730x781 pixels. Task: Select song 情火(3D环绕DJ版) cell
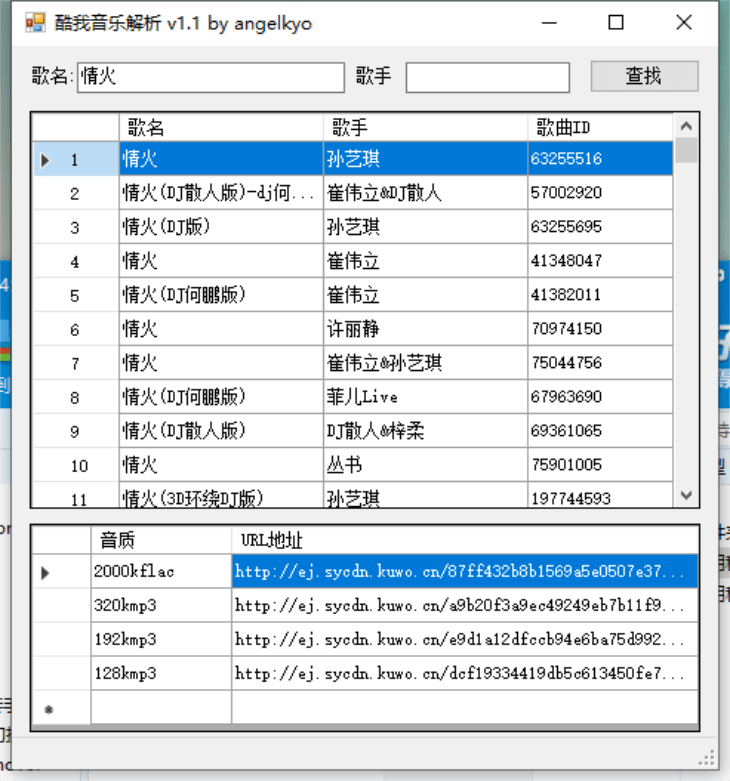point(221,496)
